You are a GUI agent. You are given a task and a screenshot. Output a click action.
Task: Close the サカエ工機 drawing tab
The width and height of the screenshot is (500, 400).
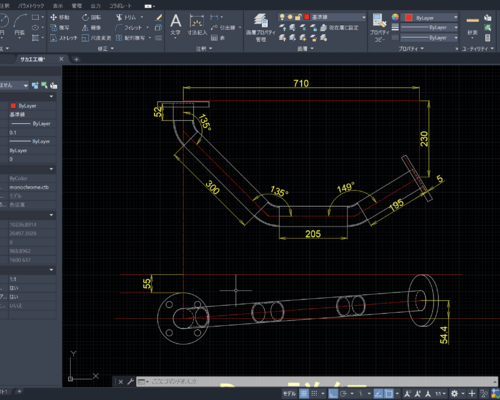[x=61, y=59]
